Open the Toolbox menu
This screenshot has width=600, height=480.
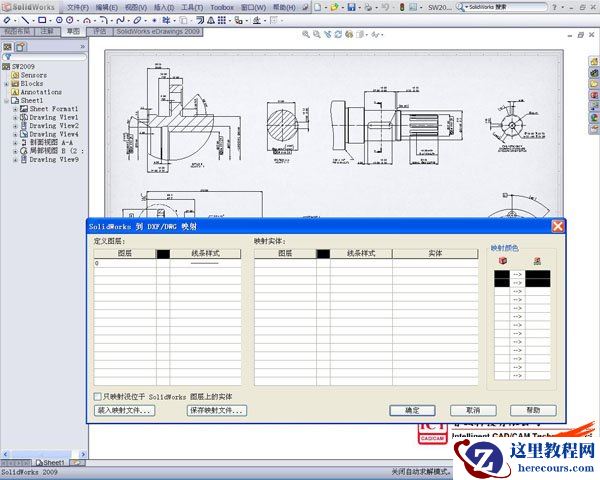(223, 7)
